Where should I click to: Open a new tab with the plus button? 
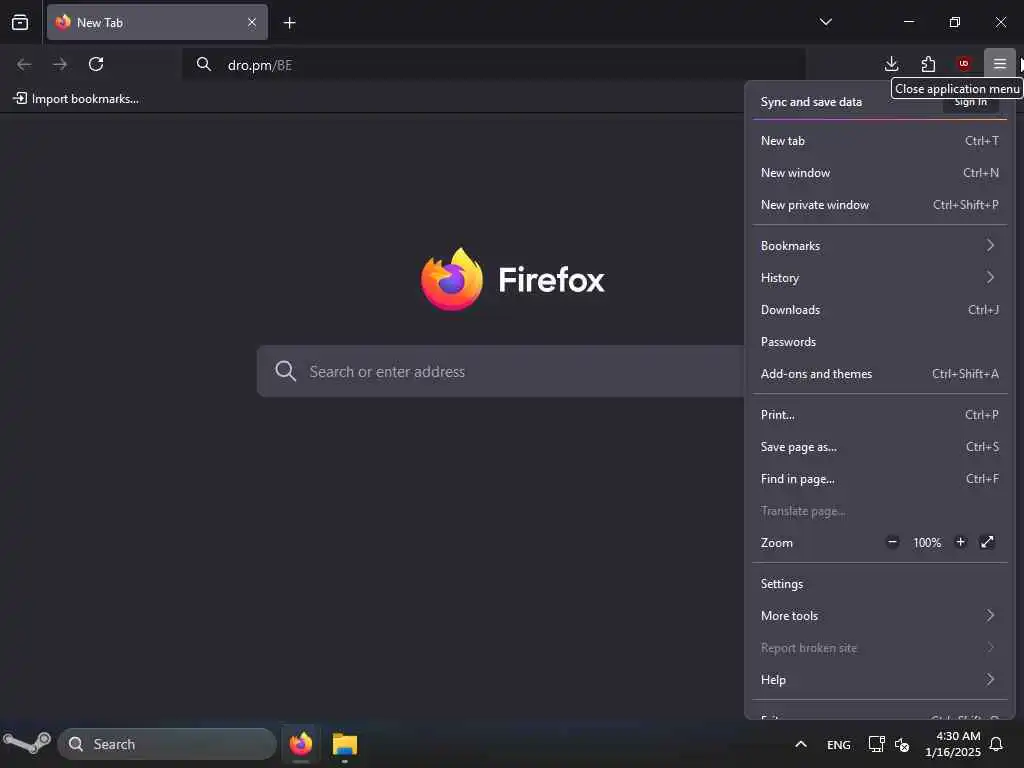(x=289, y=23)
